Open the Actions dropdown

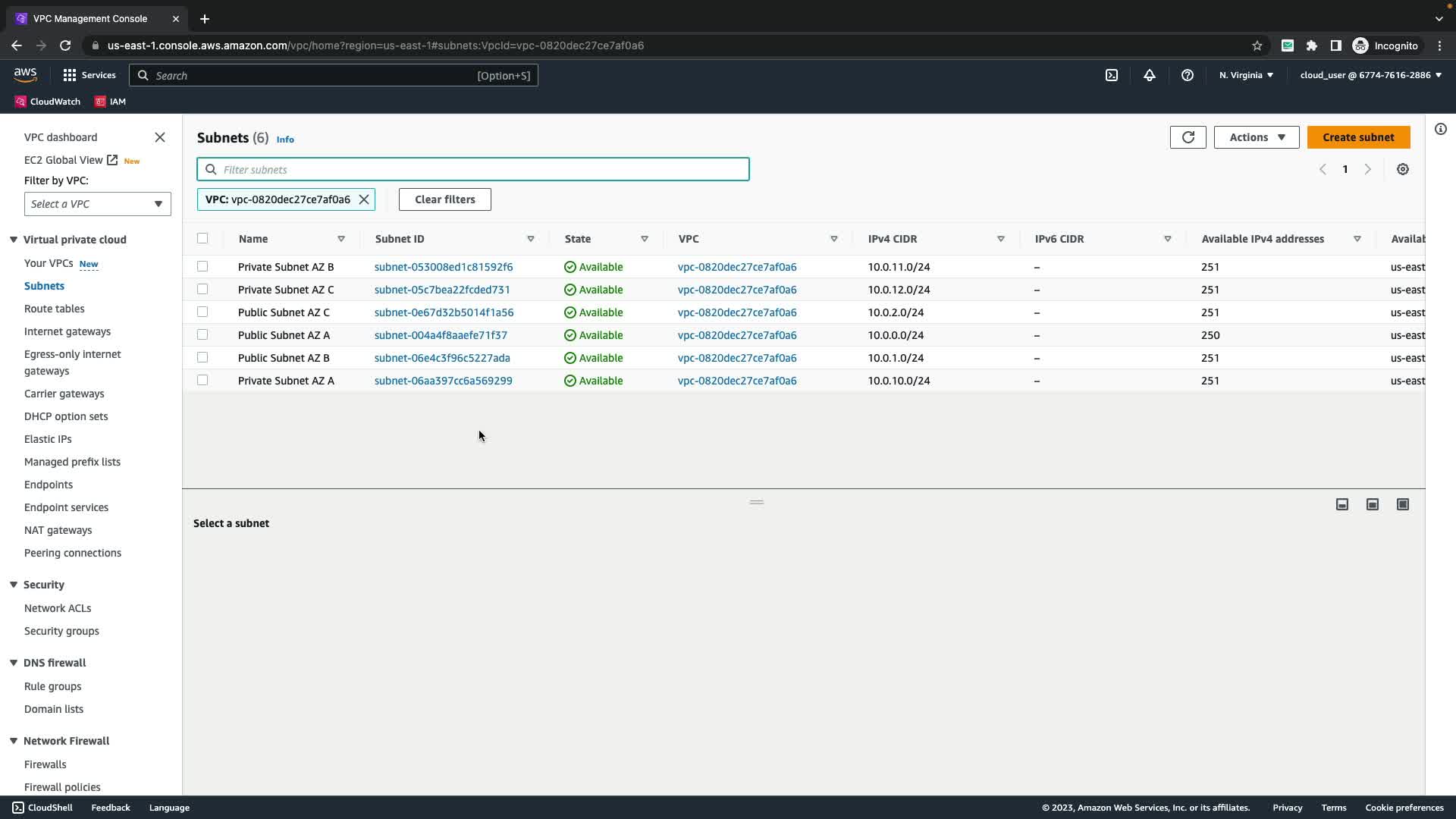[1256, 137]
